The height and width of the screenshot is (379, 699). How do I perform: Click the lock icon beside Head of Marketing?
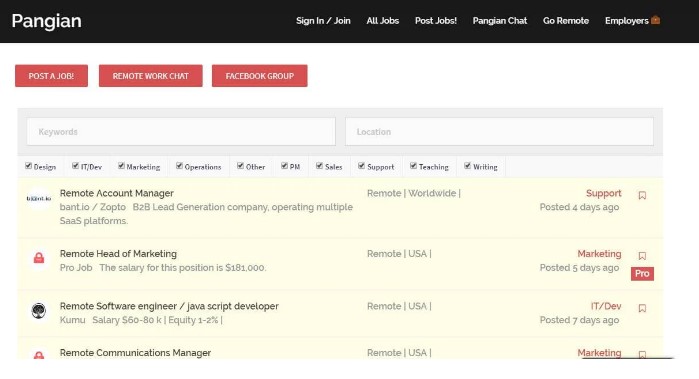click(x=39, y=258)
